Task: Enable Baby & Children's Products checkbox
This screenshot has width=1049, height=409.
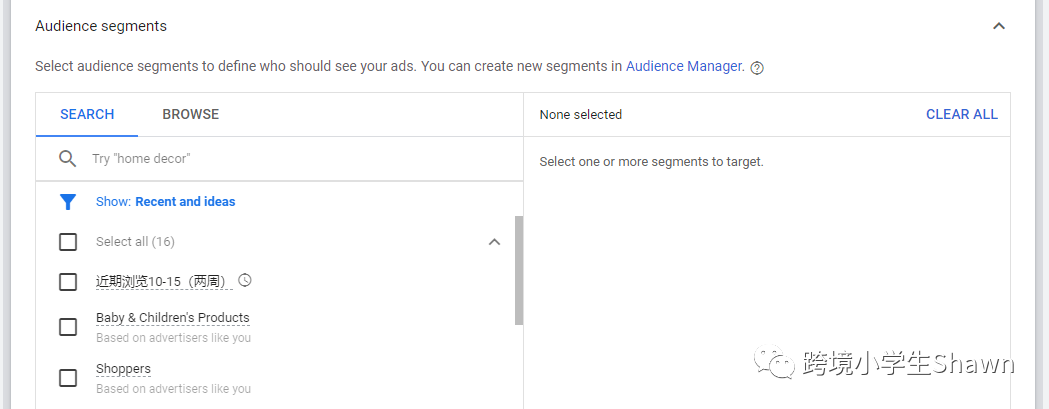Action: tap(68, 327)
